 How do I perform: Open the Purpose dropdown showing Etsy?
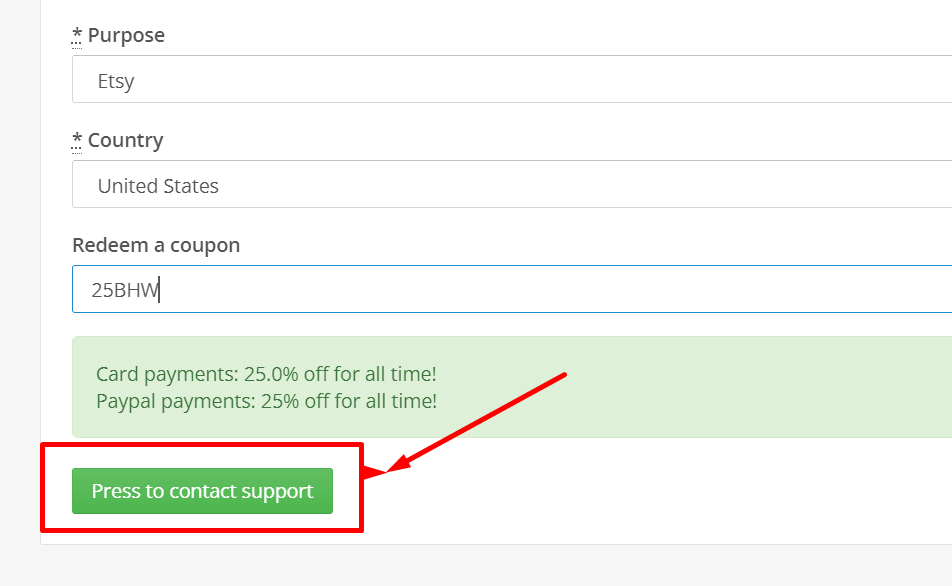512,79
